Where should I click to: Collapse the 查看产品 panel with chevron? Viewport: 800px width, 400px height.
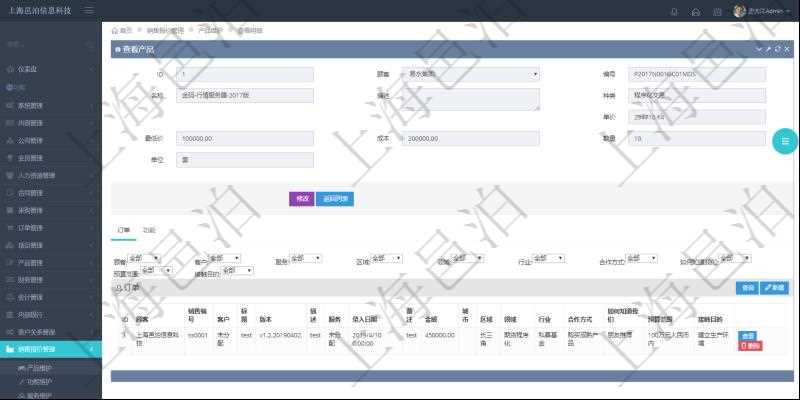[x=759, y=48]
